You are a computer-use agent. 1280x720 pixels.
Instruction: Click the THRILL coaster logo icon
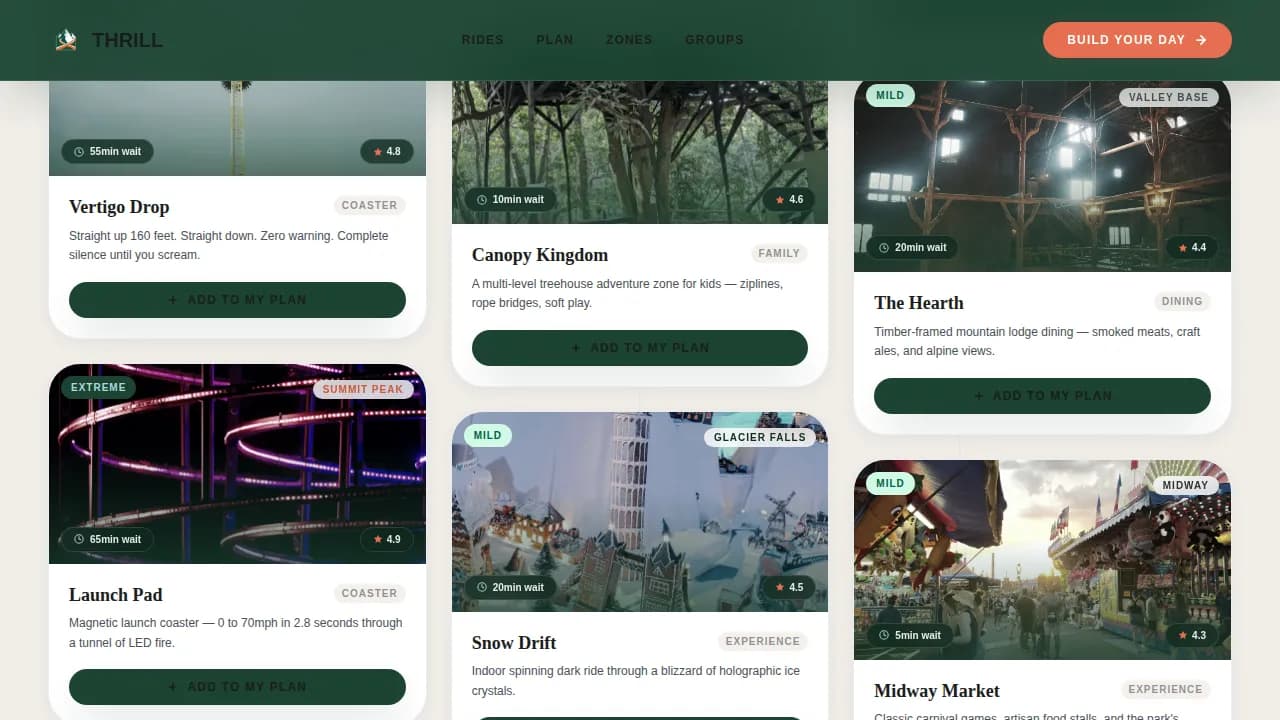point(65,39)
